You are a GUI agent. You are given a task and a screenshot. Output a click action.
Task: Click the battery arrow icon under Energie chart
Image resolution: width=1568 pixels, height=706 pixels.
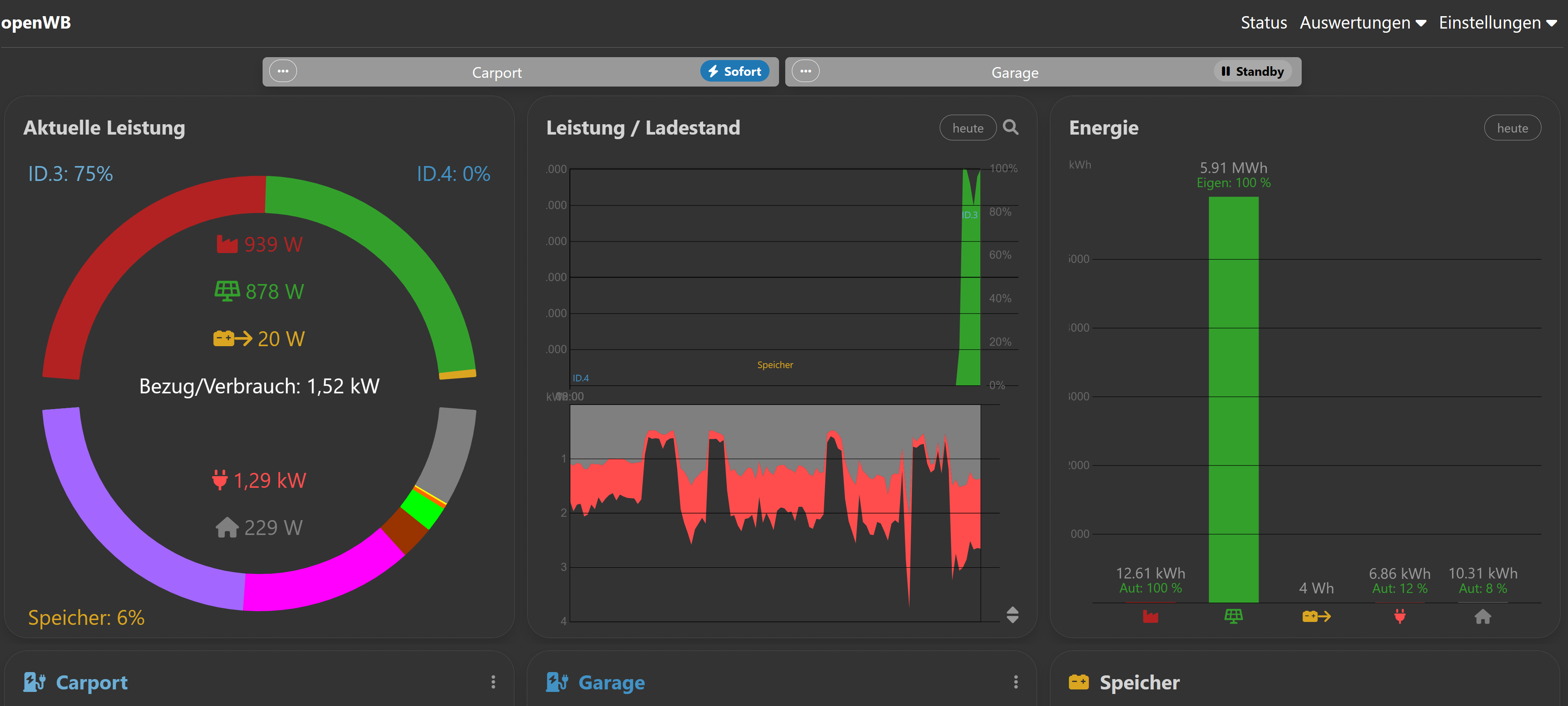pos(1316,617)
